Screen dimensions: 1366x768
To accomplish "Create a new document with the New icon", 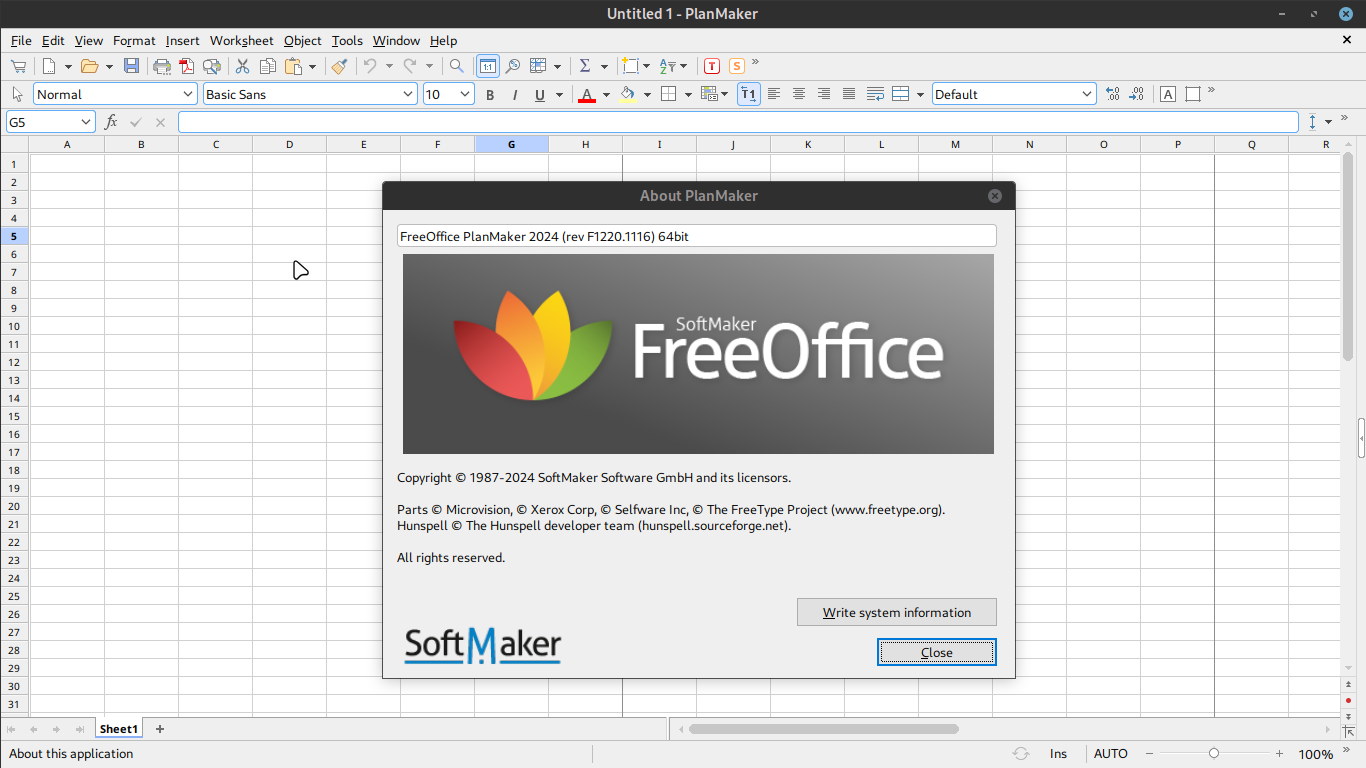I will [x=49, y=66].
